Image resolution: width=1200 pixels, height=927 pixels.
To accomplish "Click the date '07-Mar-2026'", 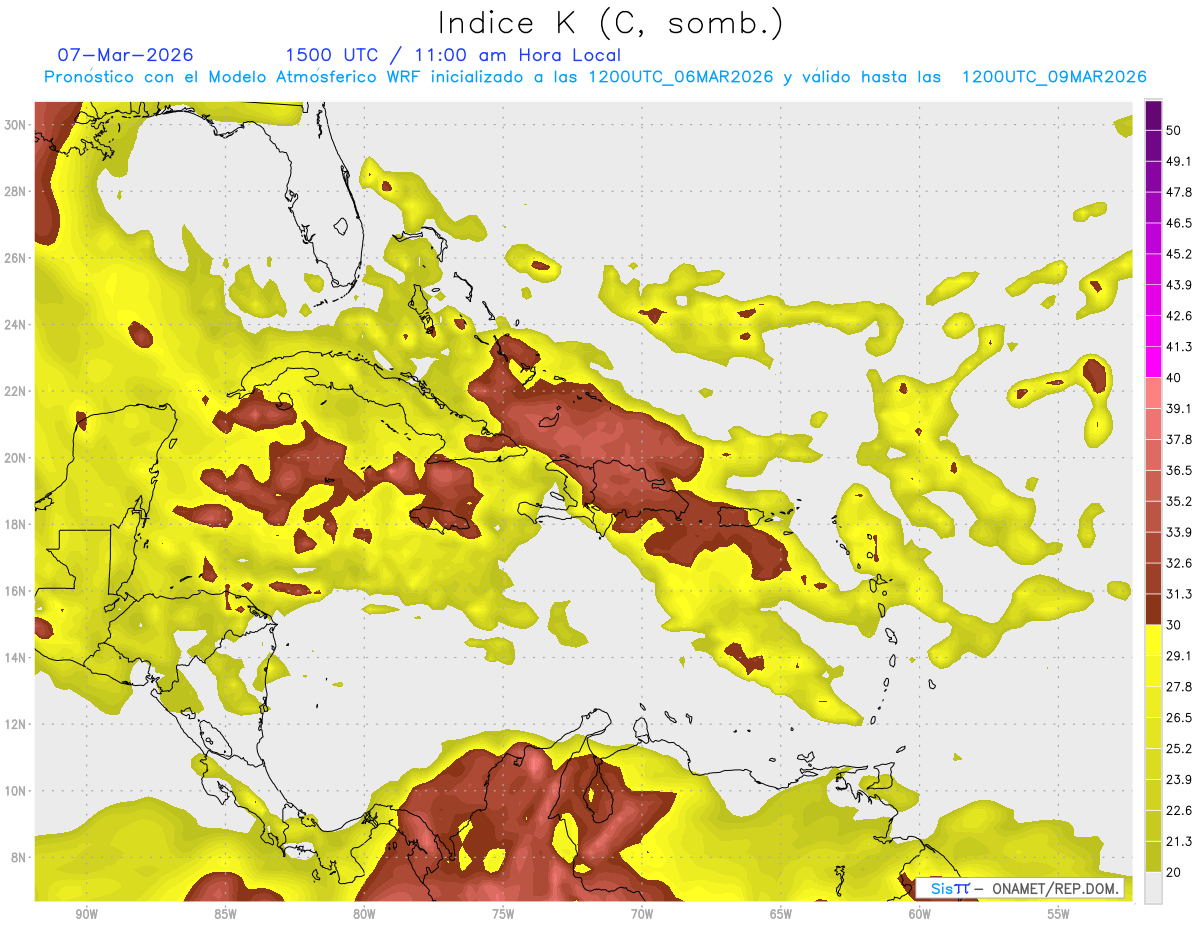I will pos(126,55).
